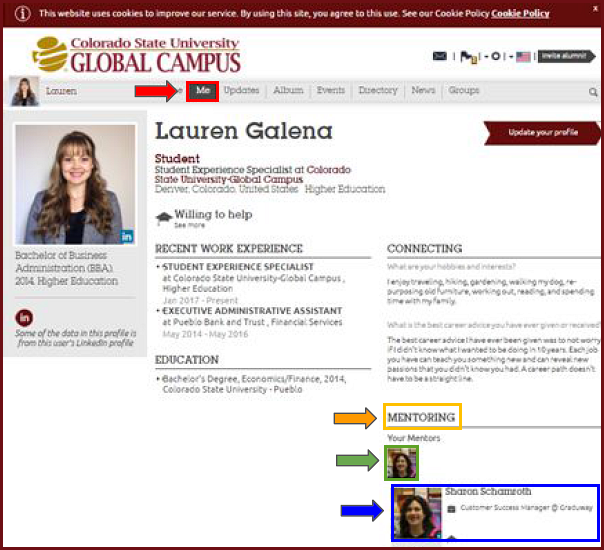Click the 'Jan 2017 - Present' date text
Image resolution: width=604 pixels, height=550 pixels.
[200, 300]
